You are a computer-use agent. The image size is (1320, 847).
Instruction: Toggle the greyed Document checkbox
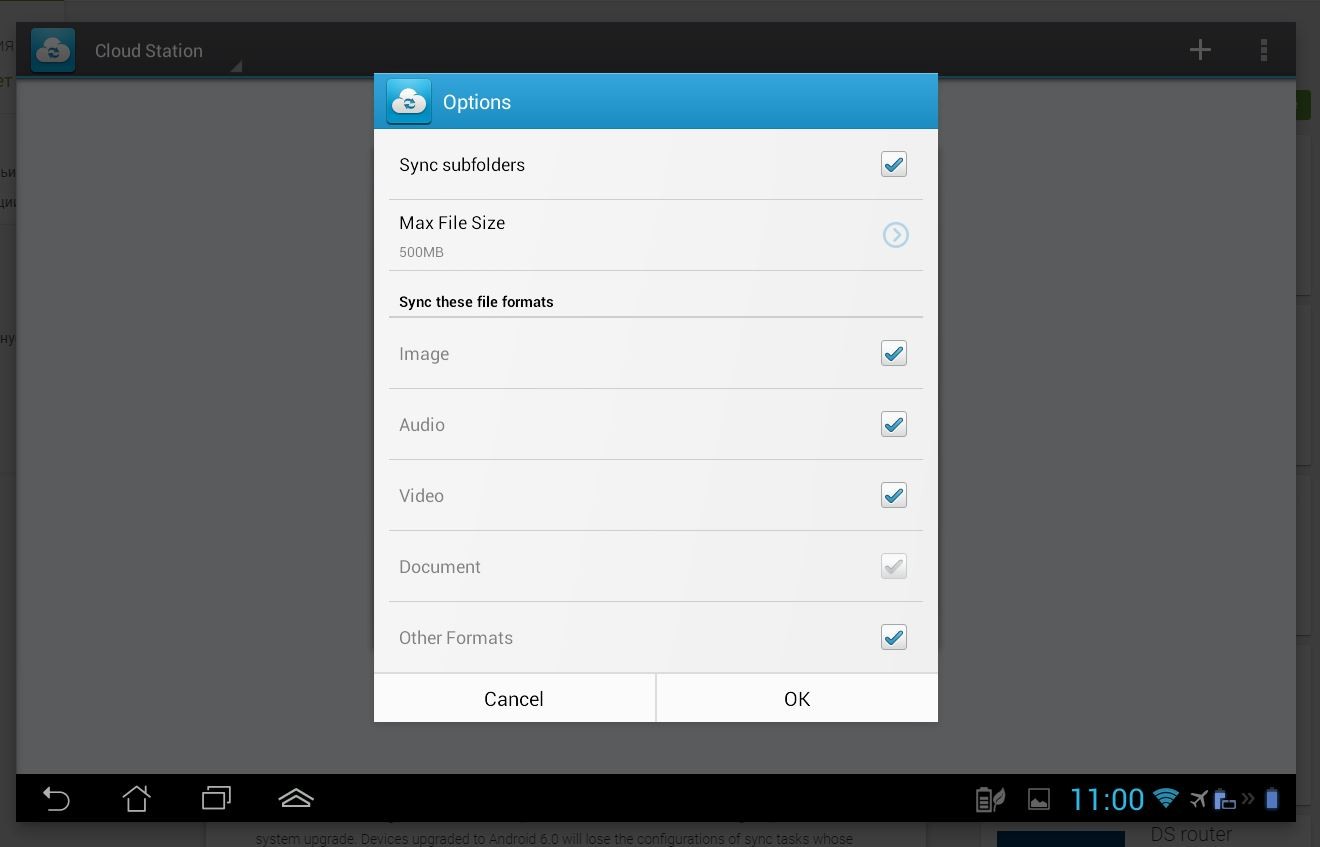(x=894, y=566)
